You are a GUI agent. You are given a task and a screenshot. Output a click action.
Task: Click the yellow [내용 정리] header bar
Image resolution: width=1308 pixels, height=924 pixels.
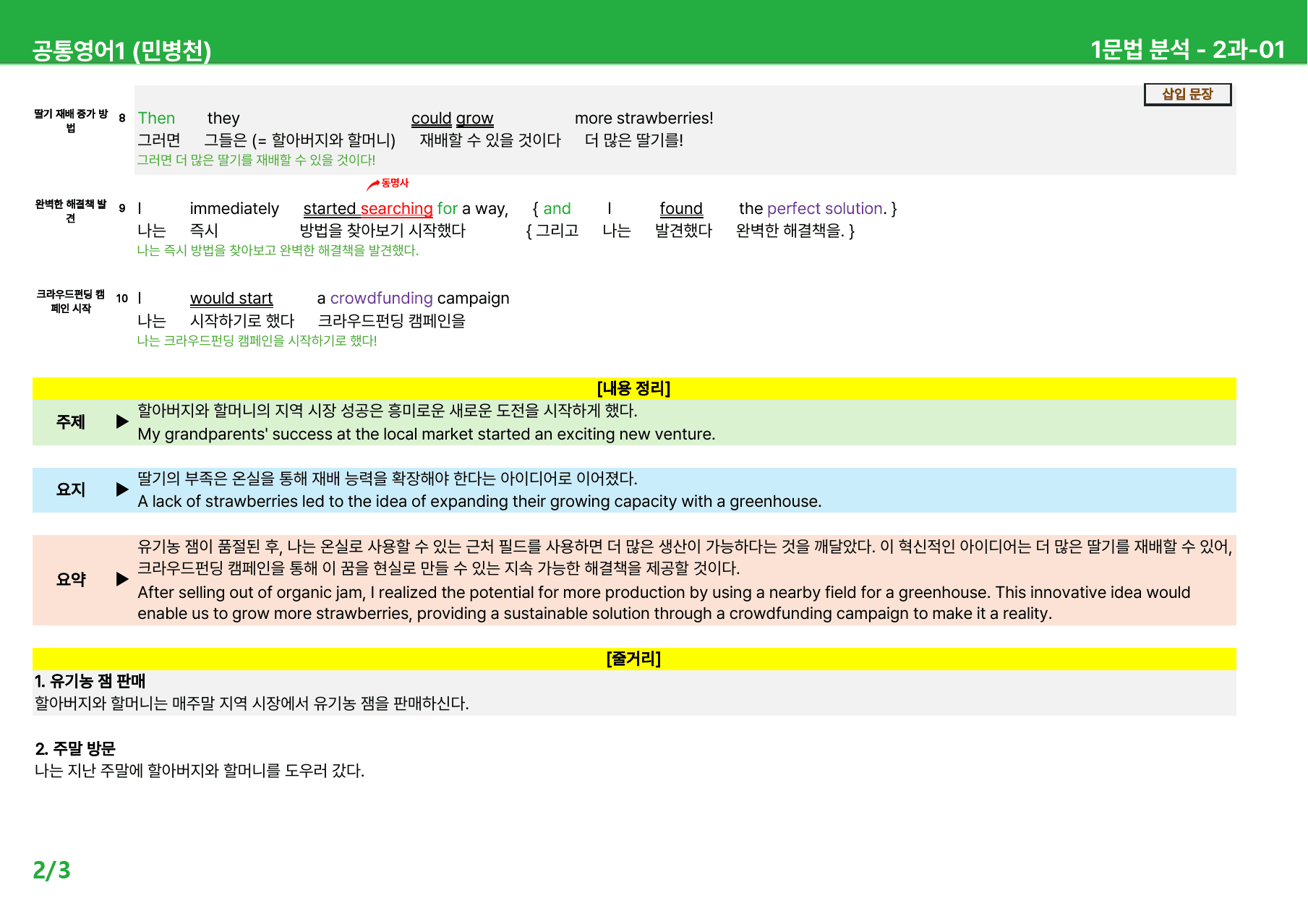[634, 389]
